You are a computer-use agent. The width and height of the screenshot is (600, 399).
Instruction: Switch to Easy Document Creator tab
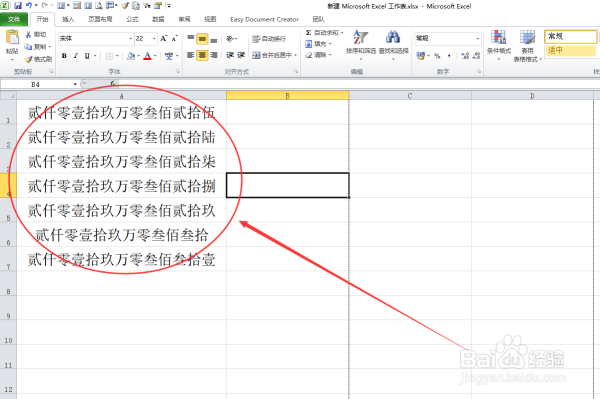point(264,19)
